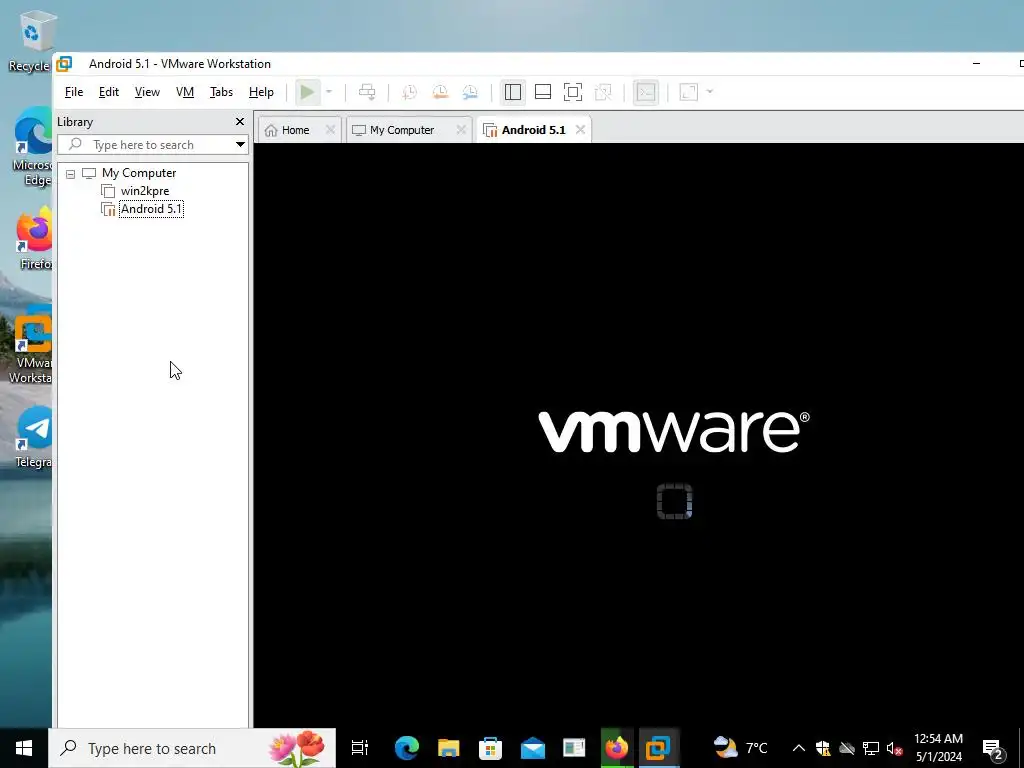The image size is (1024, 768).
Task: Click the VMware Workstation taskbar icon
Action: 658,748
